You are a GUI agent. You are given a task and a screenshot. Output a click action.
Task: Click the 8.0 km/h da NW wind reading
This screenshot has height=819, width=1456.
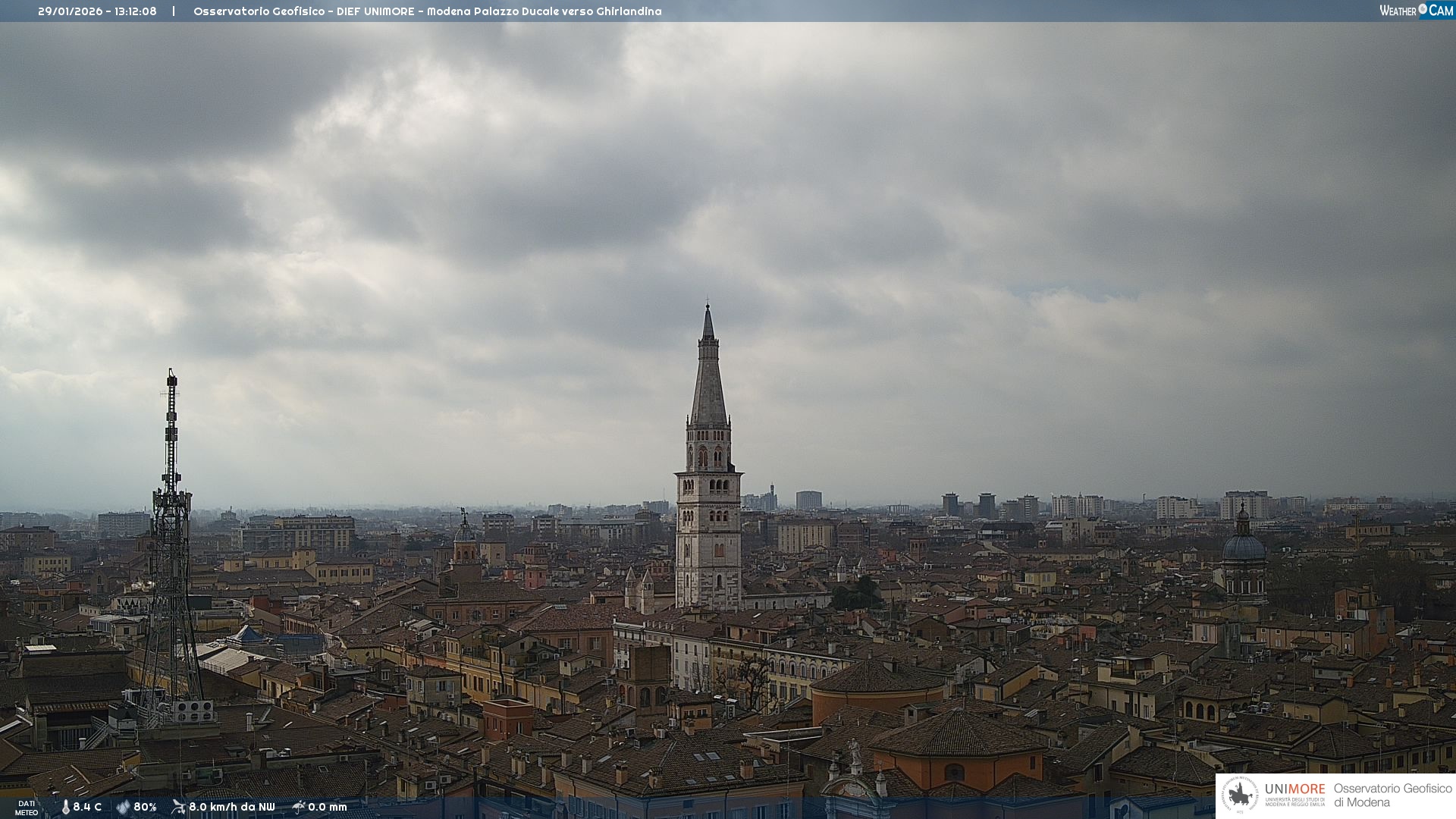pos(231,807)
